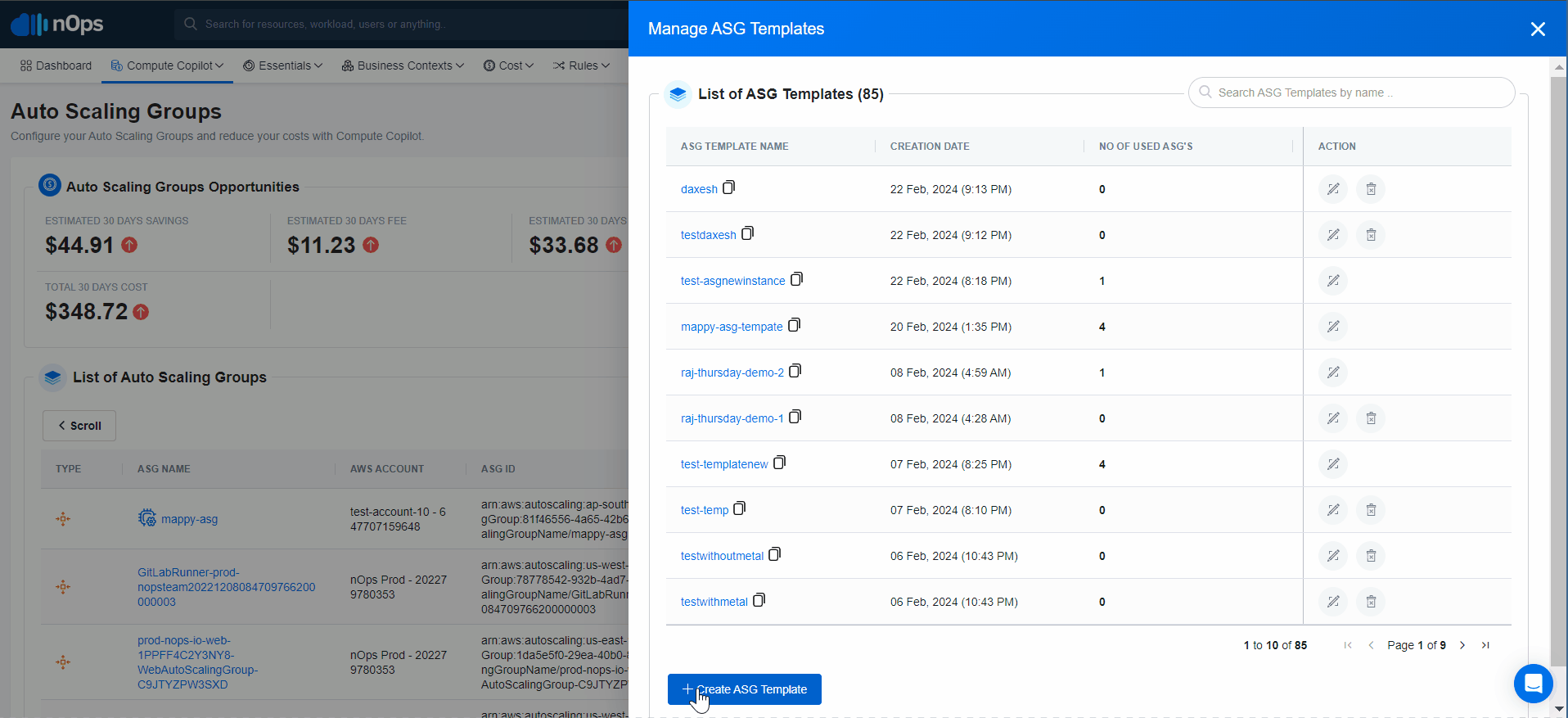Copy the mappy-asg-tempate name
Image resolution: width=1568 pixels, height=718 pixels.
(794, 325)
